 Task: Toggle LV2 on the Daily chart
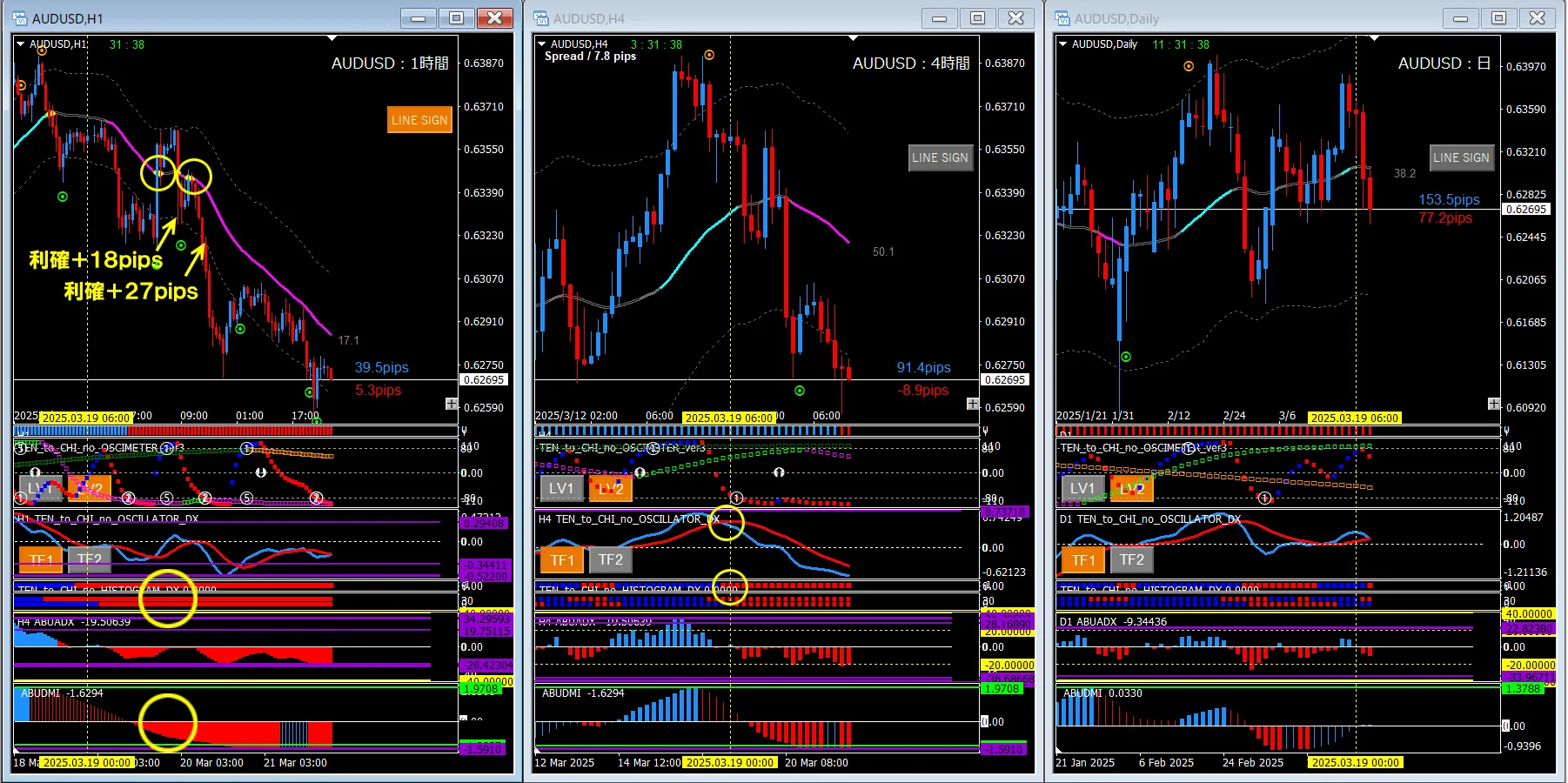[1131, 488]
